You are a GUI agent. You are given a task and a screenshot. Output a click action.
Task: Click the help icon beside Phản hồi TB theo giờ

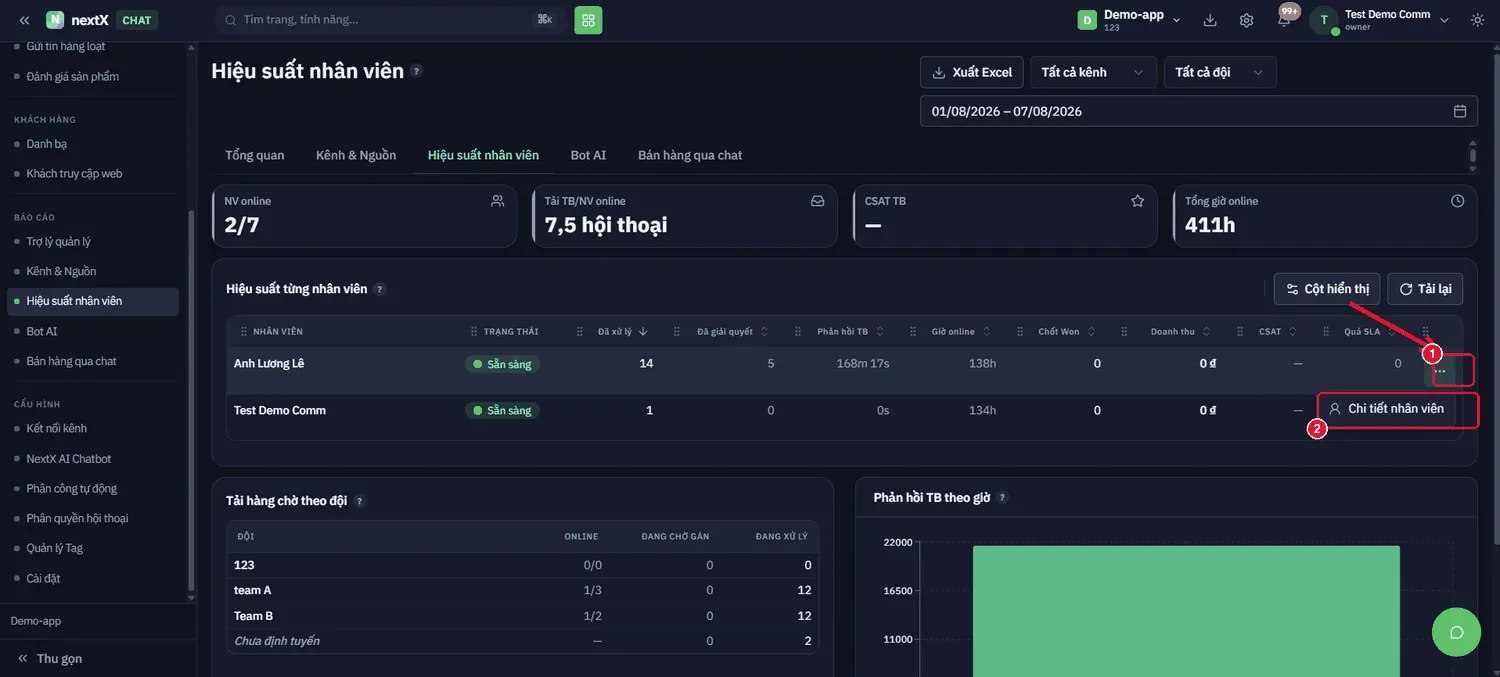(x=1002, y=498)
